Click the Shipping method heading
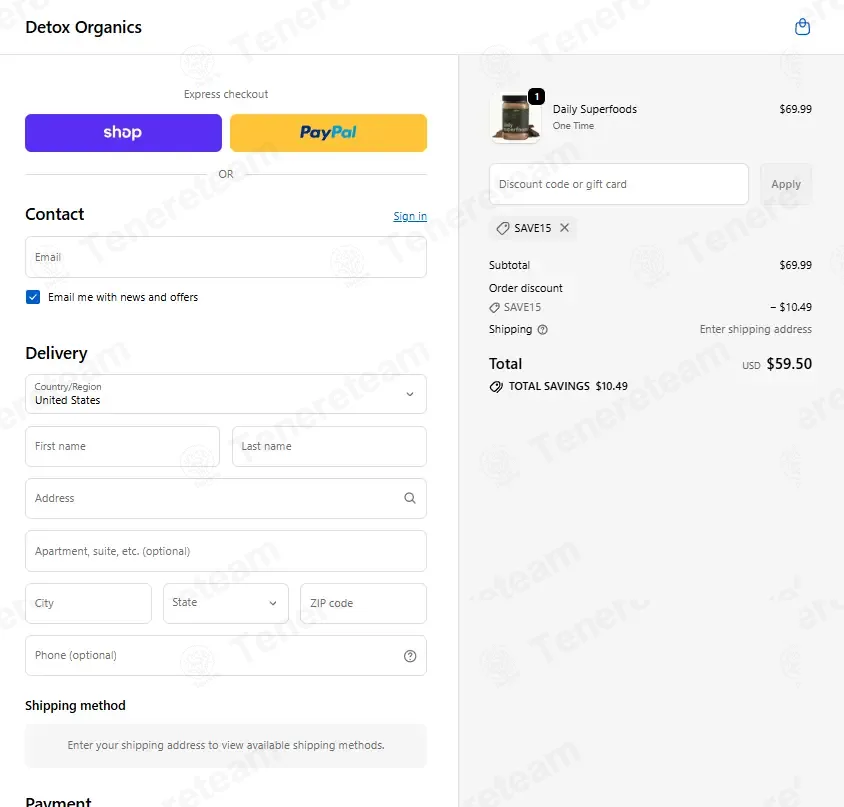This screenshot has height=807, width=844. point(75,705)
